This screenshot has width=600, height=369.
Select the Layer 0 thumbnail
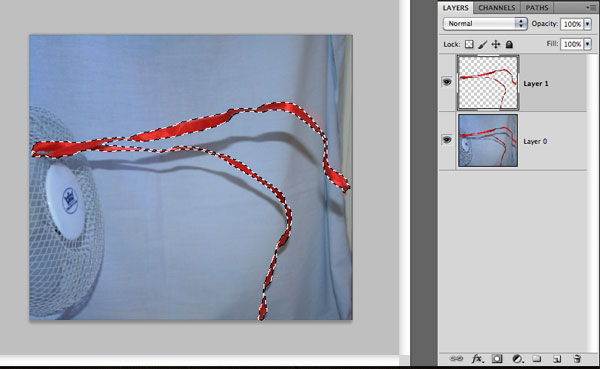click(x=488, y=140)
